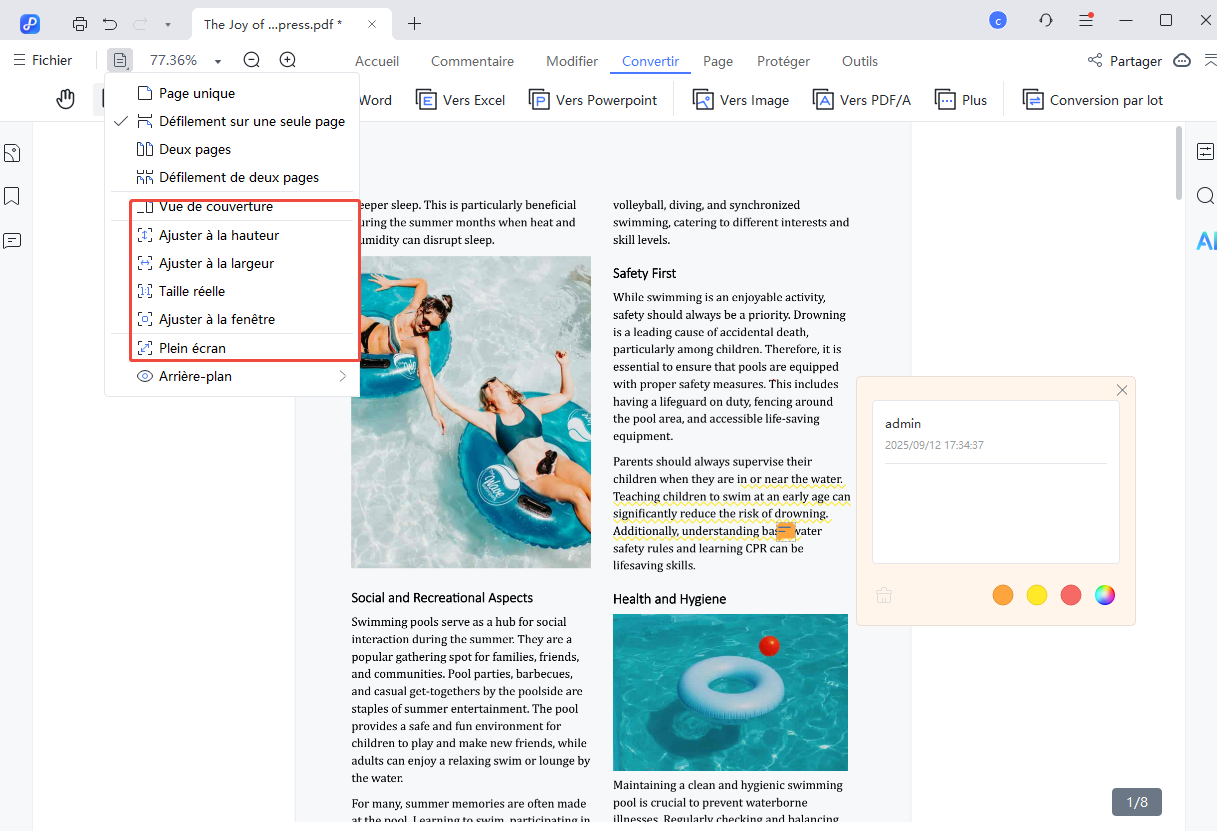The height and width of the screenshot is (831, 1217).
Task: Select Défilement sur une seule page option
Action: pyautogui.click(x=251, y=121)
